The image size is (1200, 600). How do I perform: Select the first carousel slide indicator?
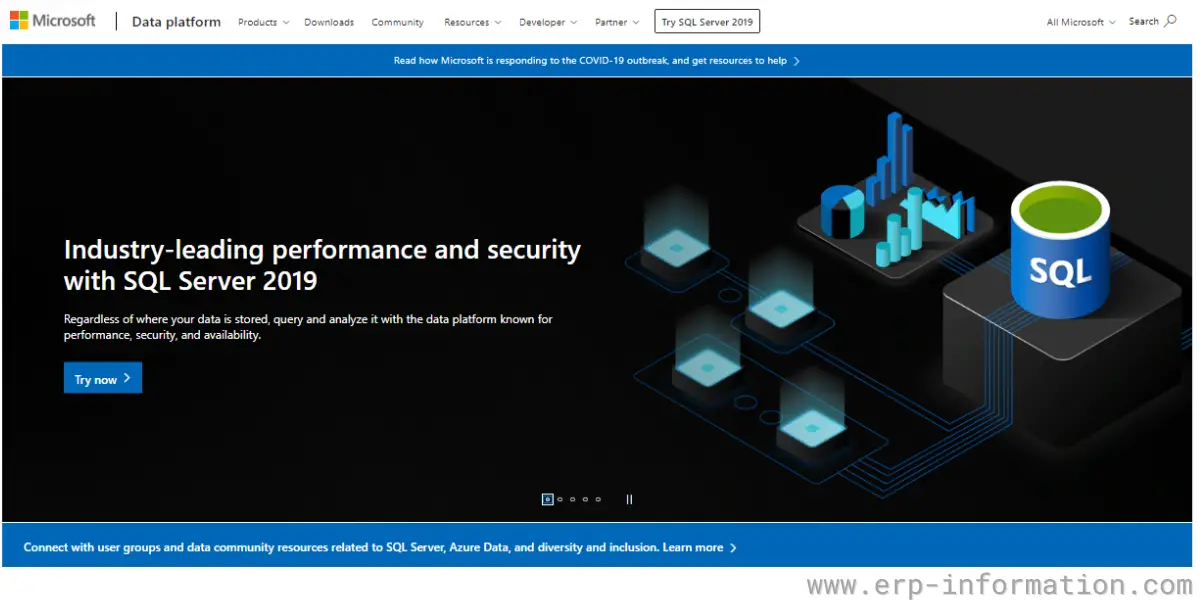point(547,499)
